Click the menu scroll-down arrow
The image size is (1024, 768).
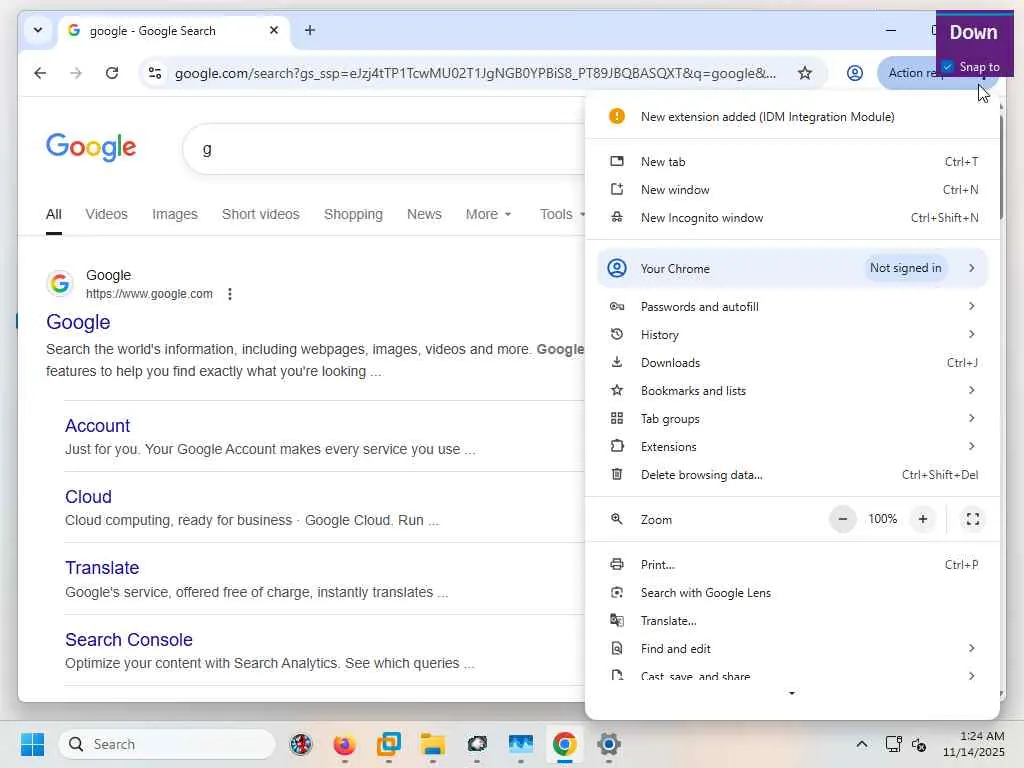(792, 693)
